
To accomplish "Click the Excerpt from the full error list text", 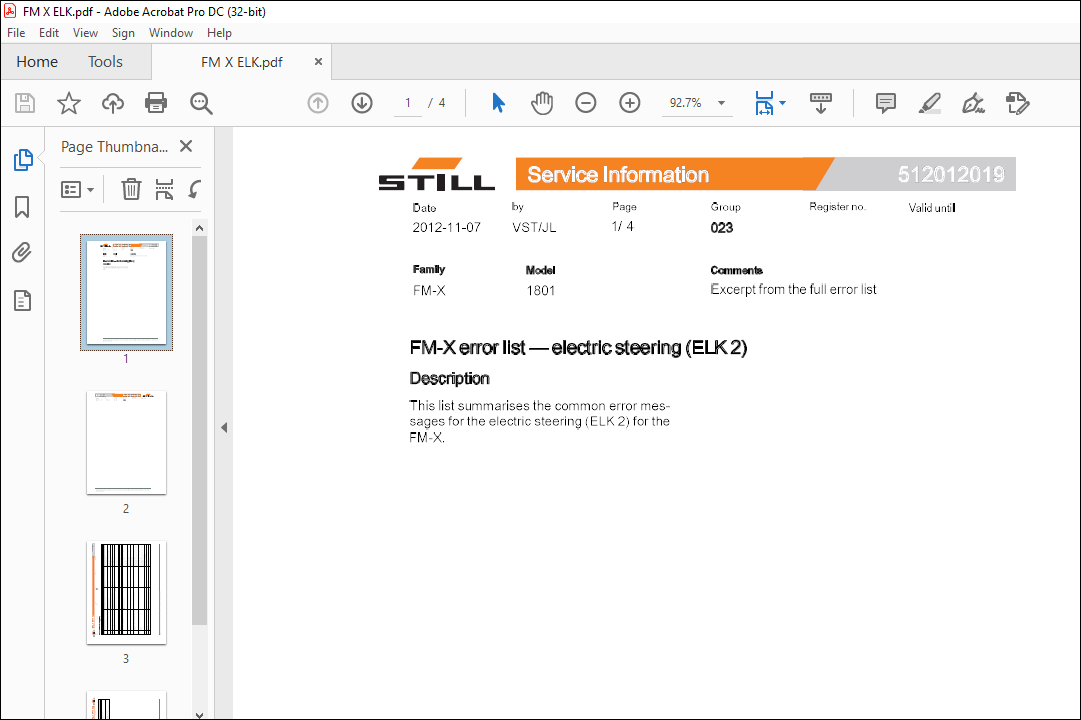I will [x=793, y=289].
